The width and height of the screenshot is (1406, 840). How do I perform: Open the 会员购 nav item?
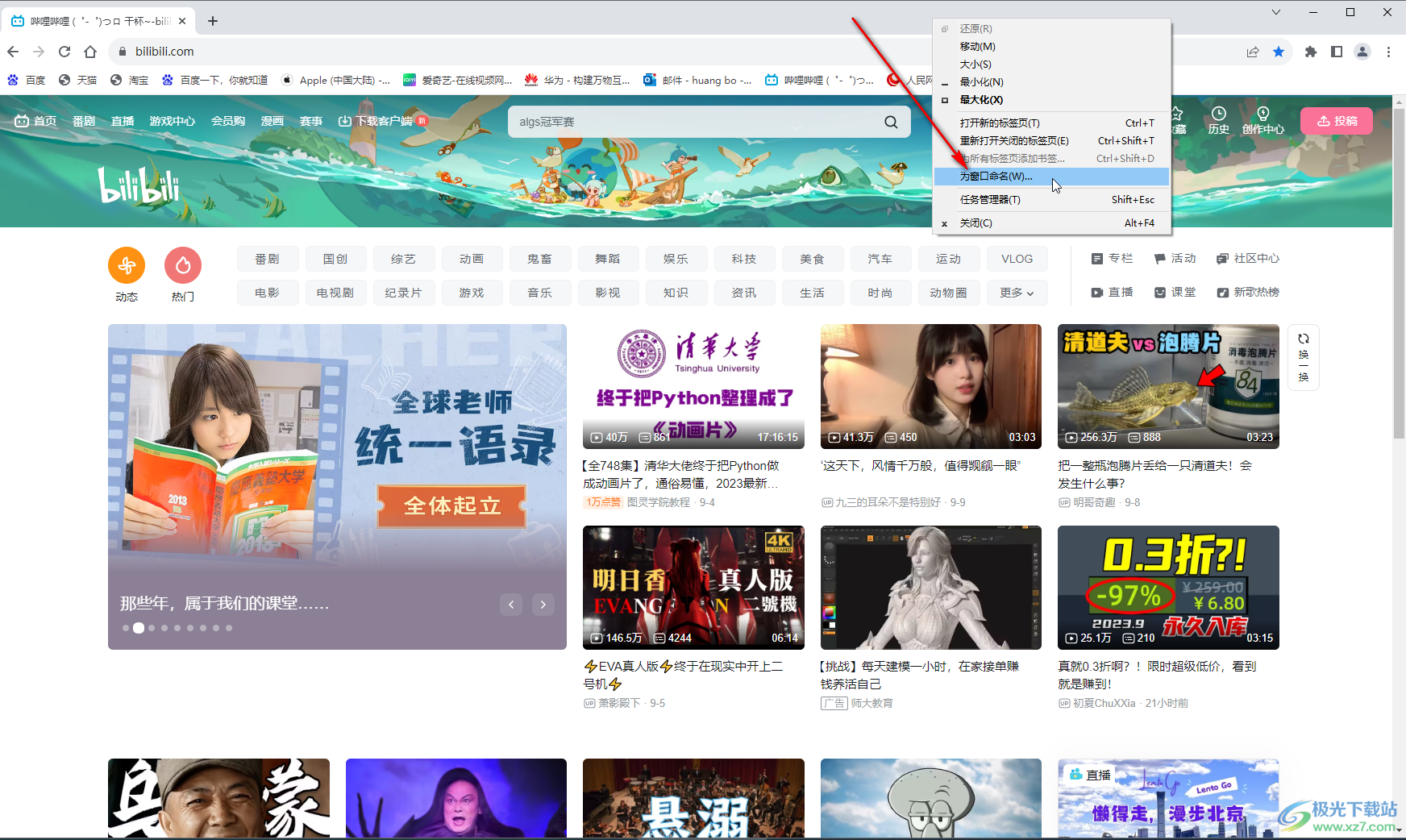(x=228, y=121)
